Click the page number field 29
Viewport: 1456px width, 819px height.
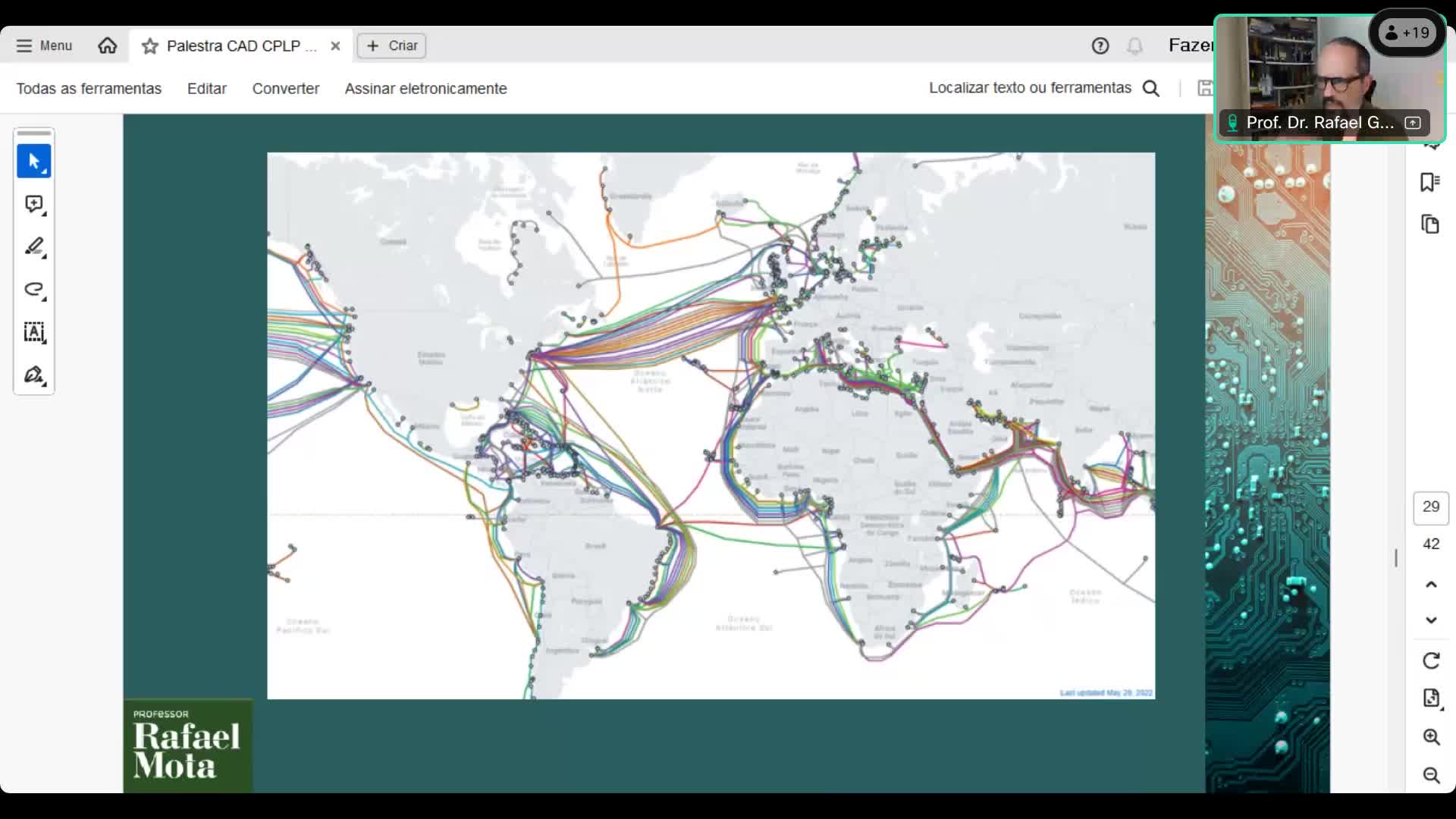pos(1431,507)
